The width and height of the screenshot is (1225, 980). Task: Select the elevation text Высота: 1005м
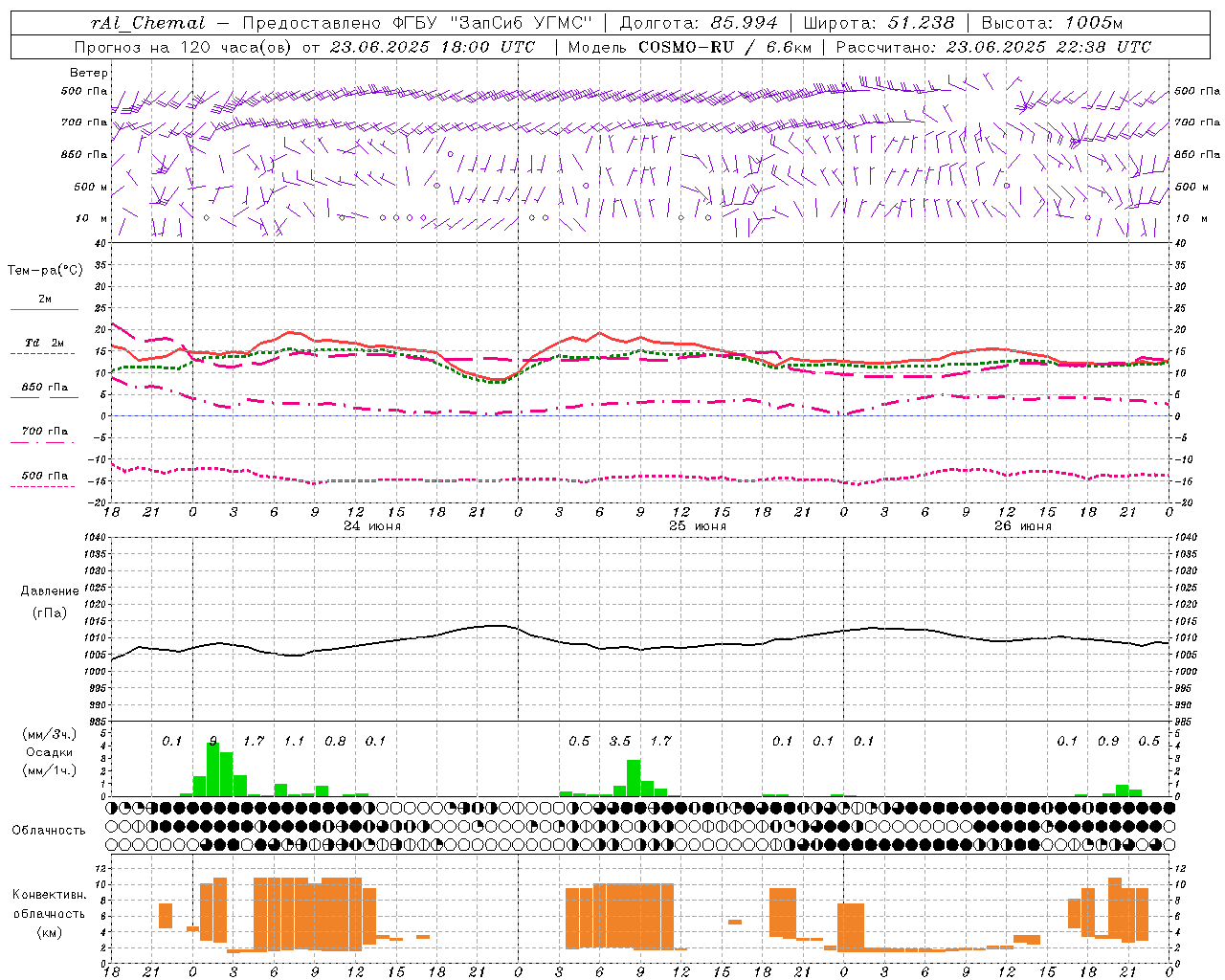click(1052, 23)
